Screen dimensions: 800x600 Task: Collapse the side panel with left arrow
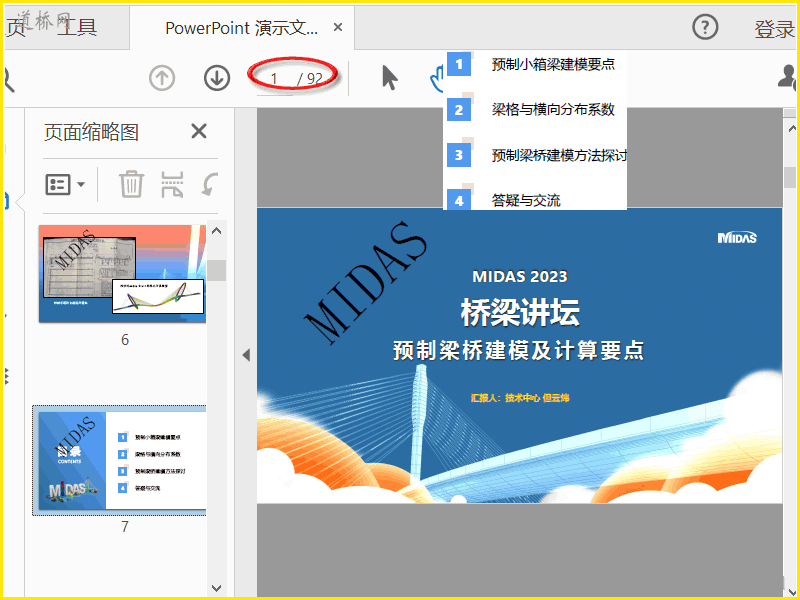click(246, 355)
